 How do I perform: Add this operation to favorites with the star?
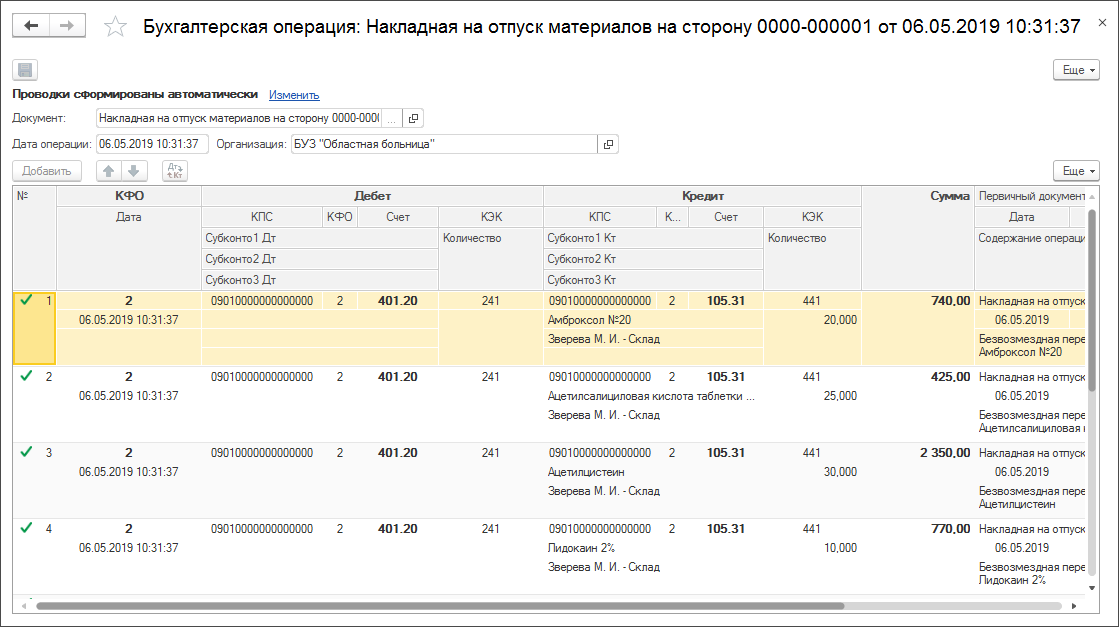115,26
